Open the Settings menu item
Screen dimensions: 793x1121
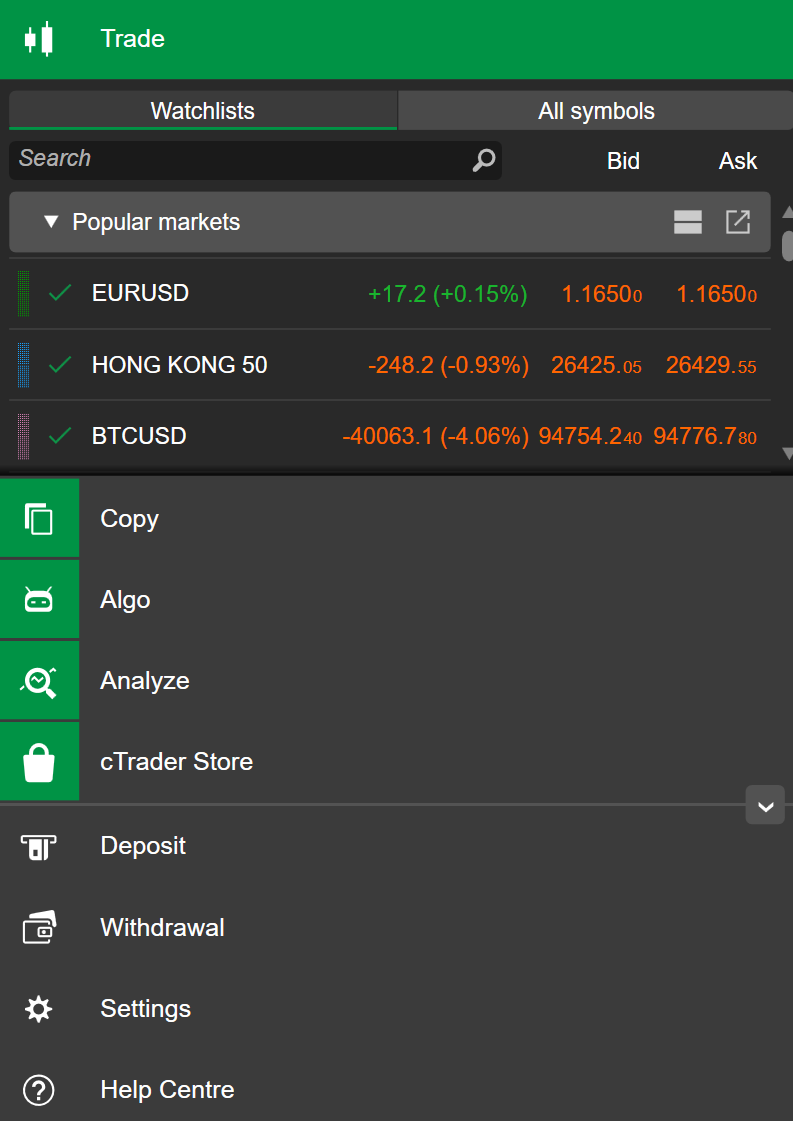point(145,1009)
